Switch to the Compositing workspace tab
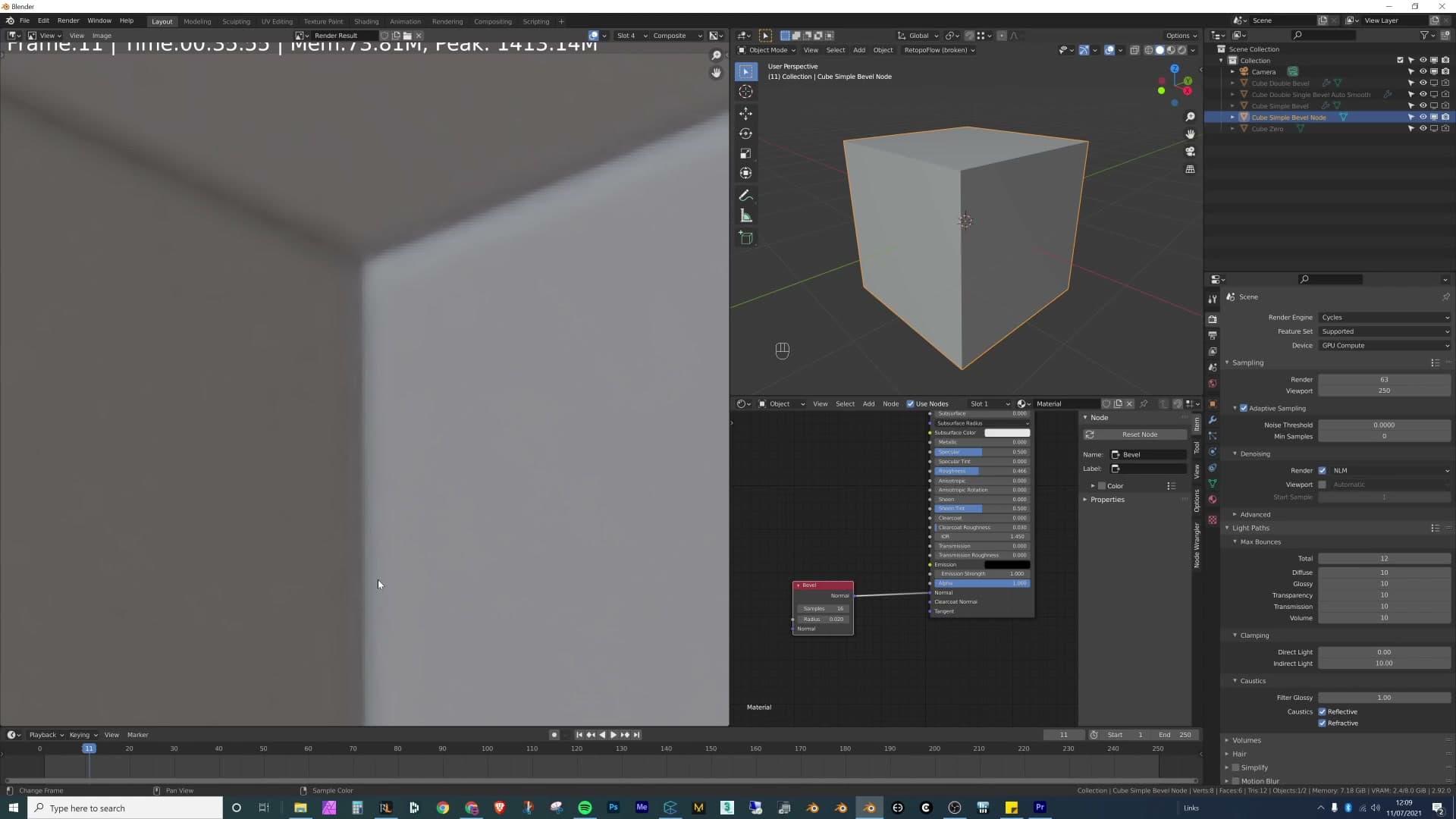 tap(493, 22)
